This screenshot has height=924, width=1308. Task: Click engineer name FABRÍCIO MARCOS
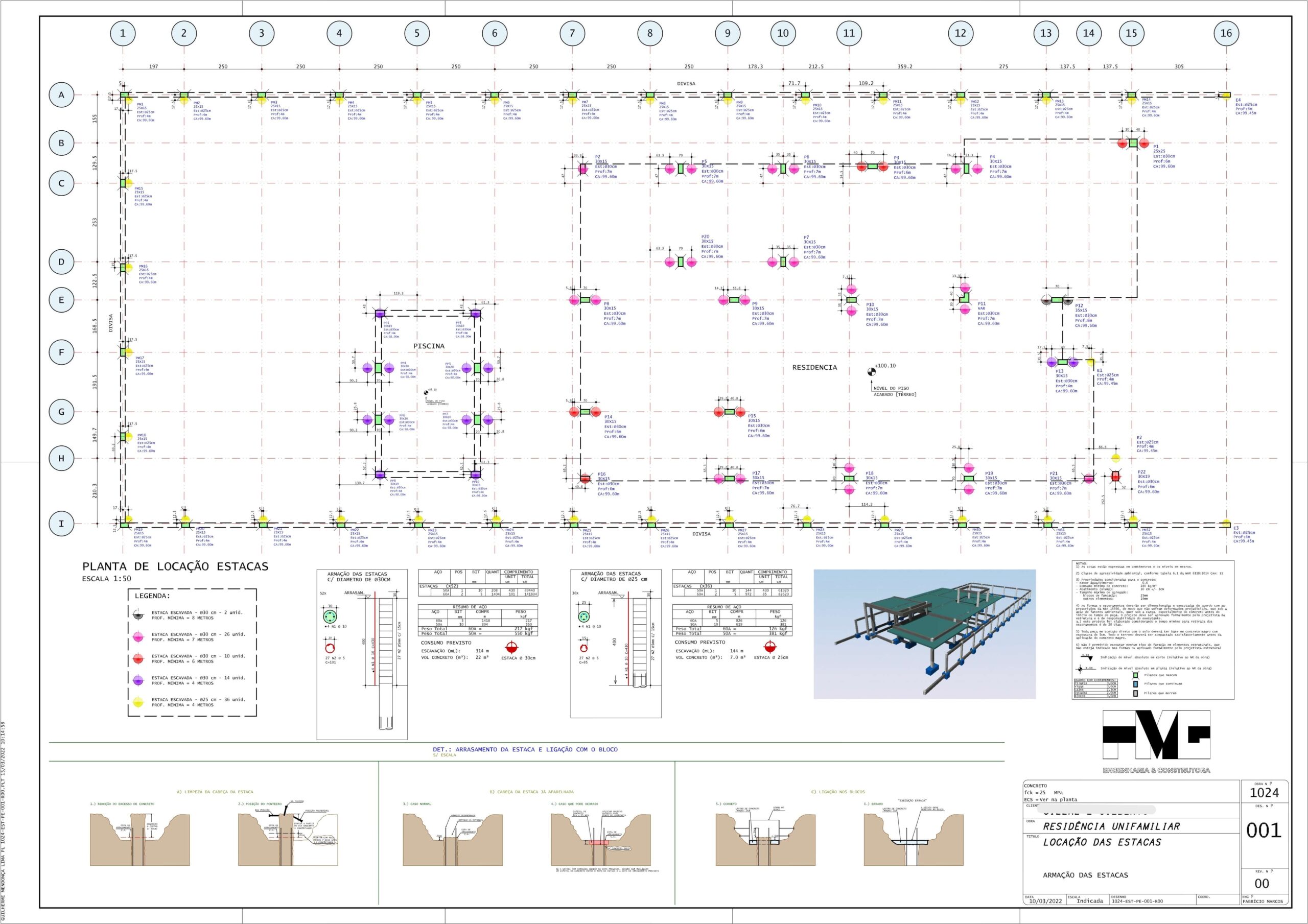(1263, 901)
